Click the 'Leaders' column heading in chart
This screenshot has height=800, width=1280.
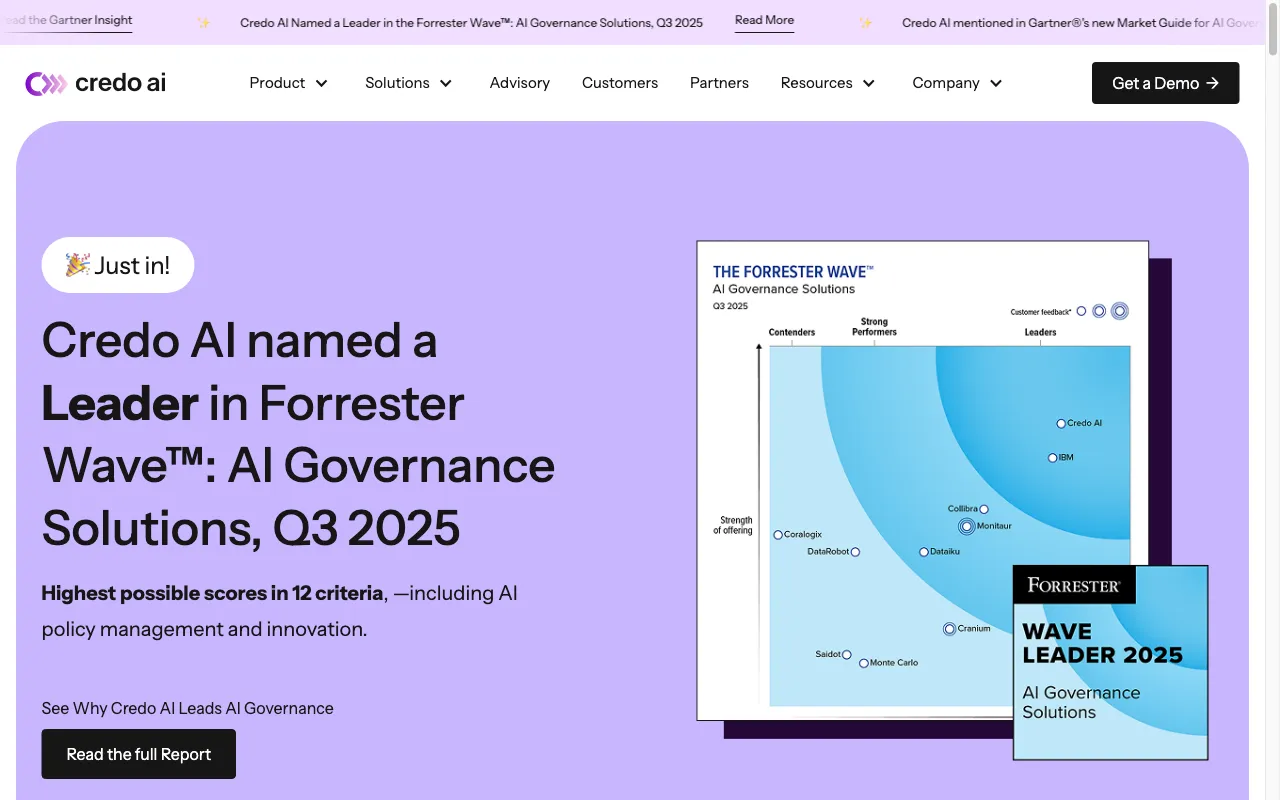tap(1040, 332)
